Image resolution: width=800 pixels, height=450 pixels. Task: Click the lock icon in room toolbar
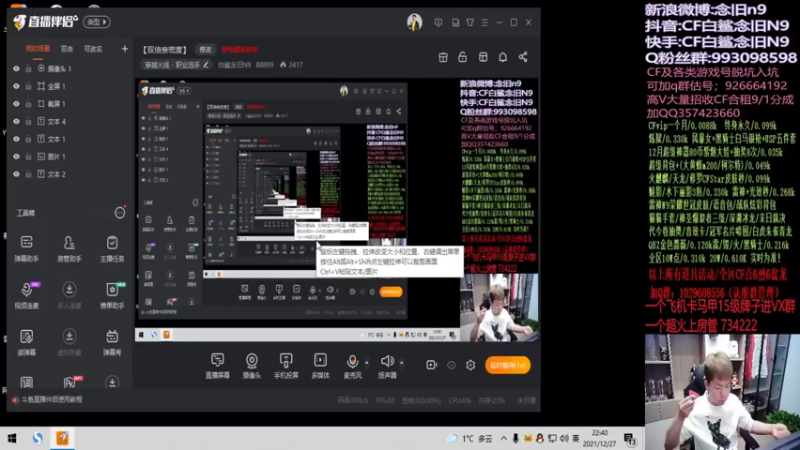[x=463, y=57]
